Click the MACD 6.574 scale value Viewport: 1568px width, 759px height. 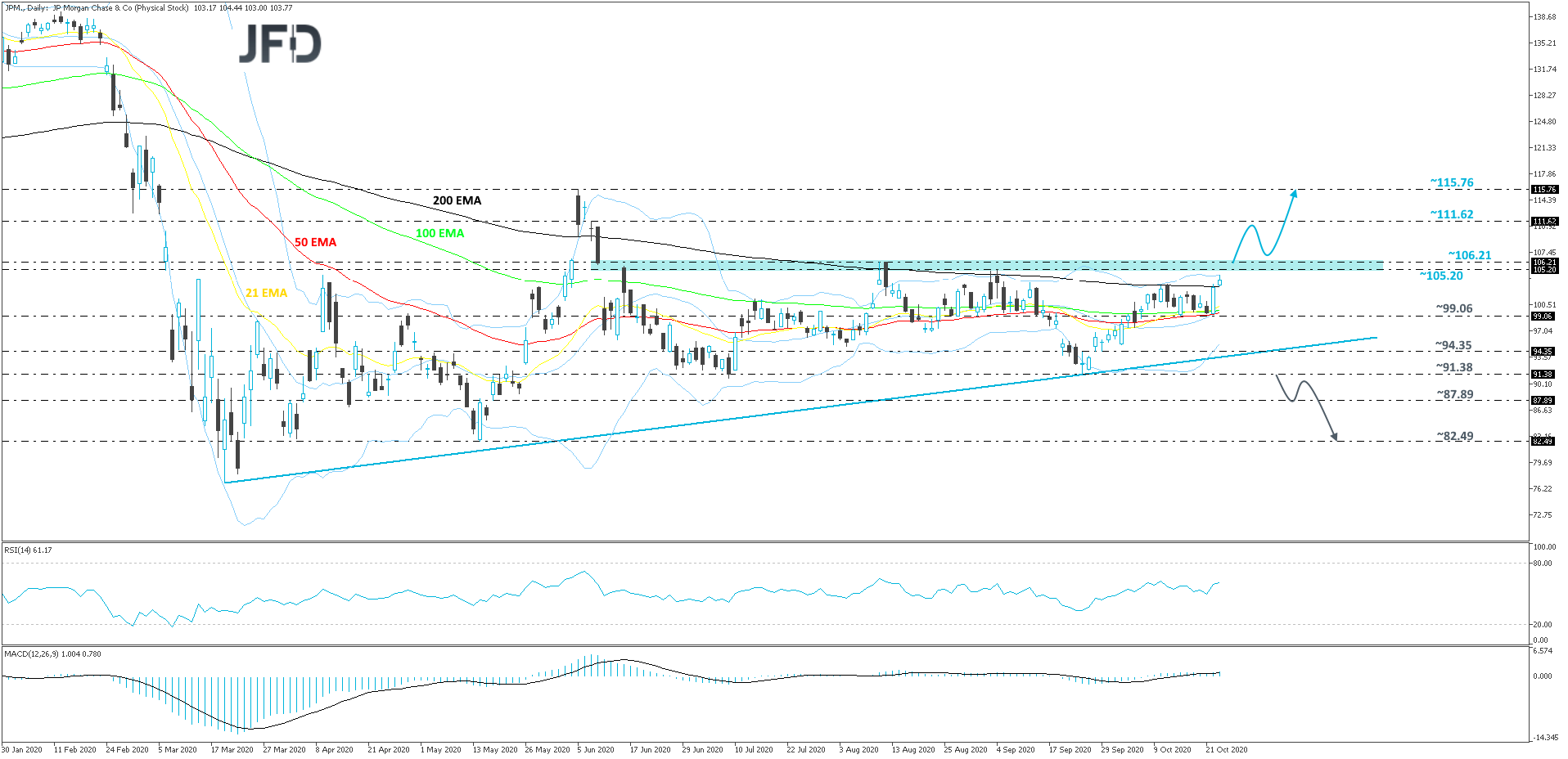click(1543, 651)
